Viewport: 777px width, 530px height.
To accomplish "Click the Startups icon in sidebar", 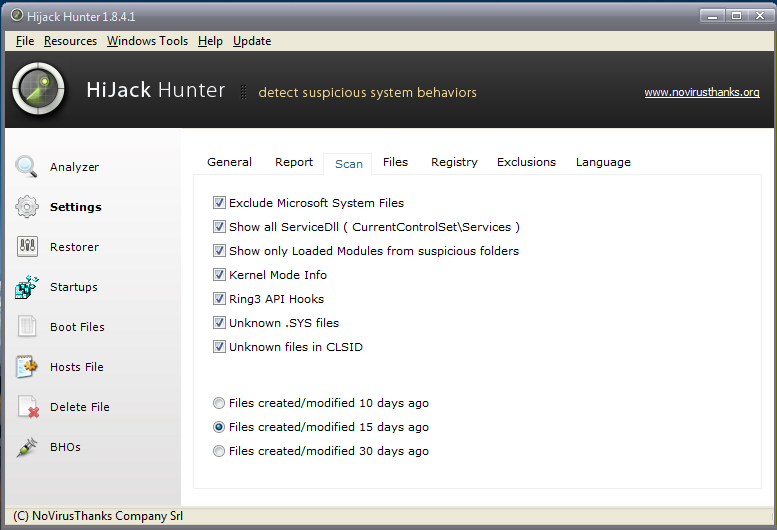I will click(27, 287).
